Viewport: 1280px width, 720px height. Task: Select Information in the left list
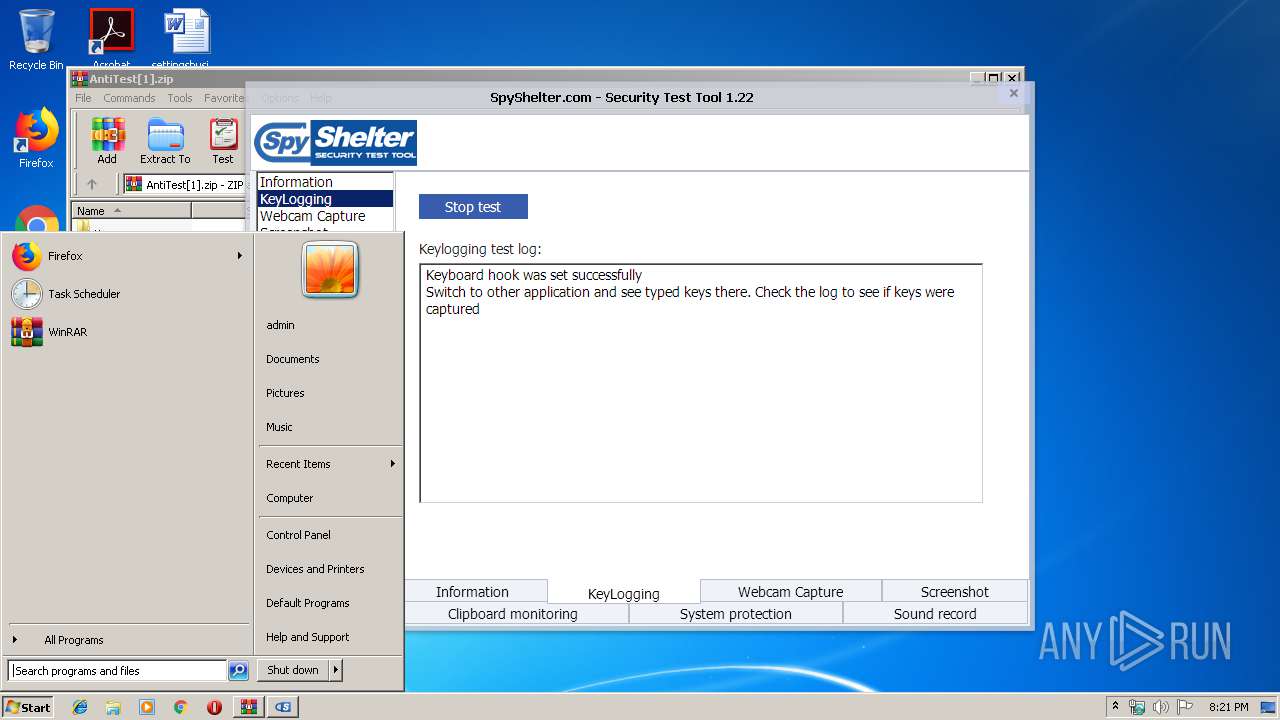click(325, 182)
